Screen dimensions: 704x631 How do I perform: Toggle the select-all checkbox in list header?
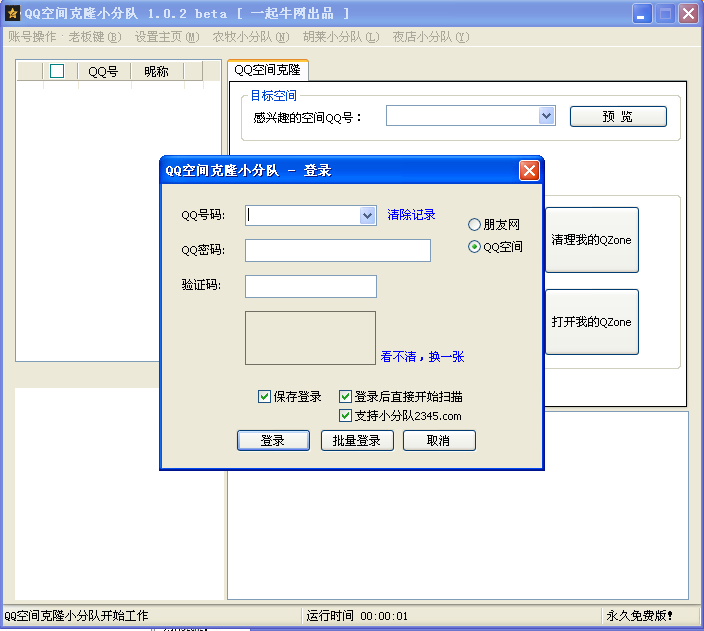tap(57, 71)
